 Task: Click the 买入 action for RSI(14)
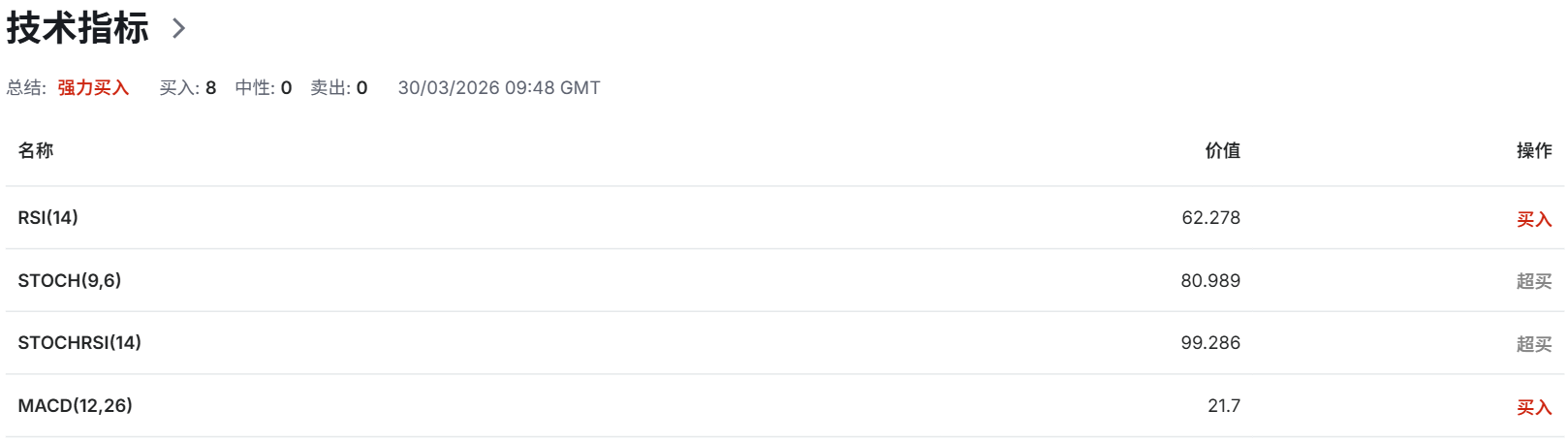tap(1534, 220)
